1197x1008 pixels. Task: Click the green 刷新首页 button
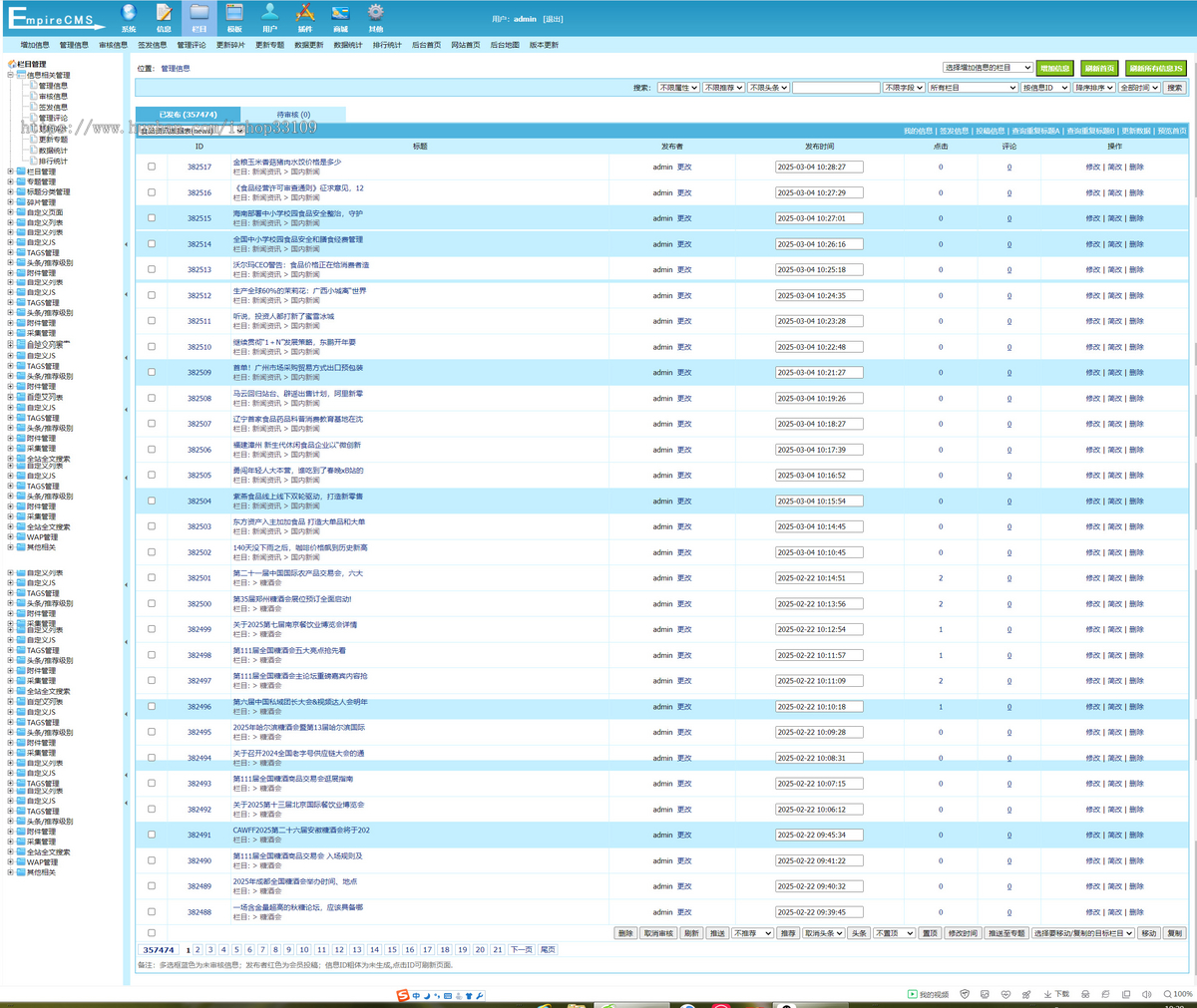click(1099, 68)
